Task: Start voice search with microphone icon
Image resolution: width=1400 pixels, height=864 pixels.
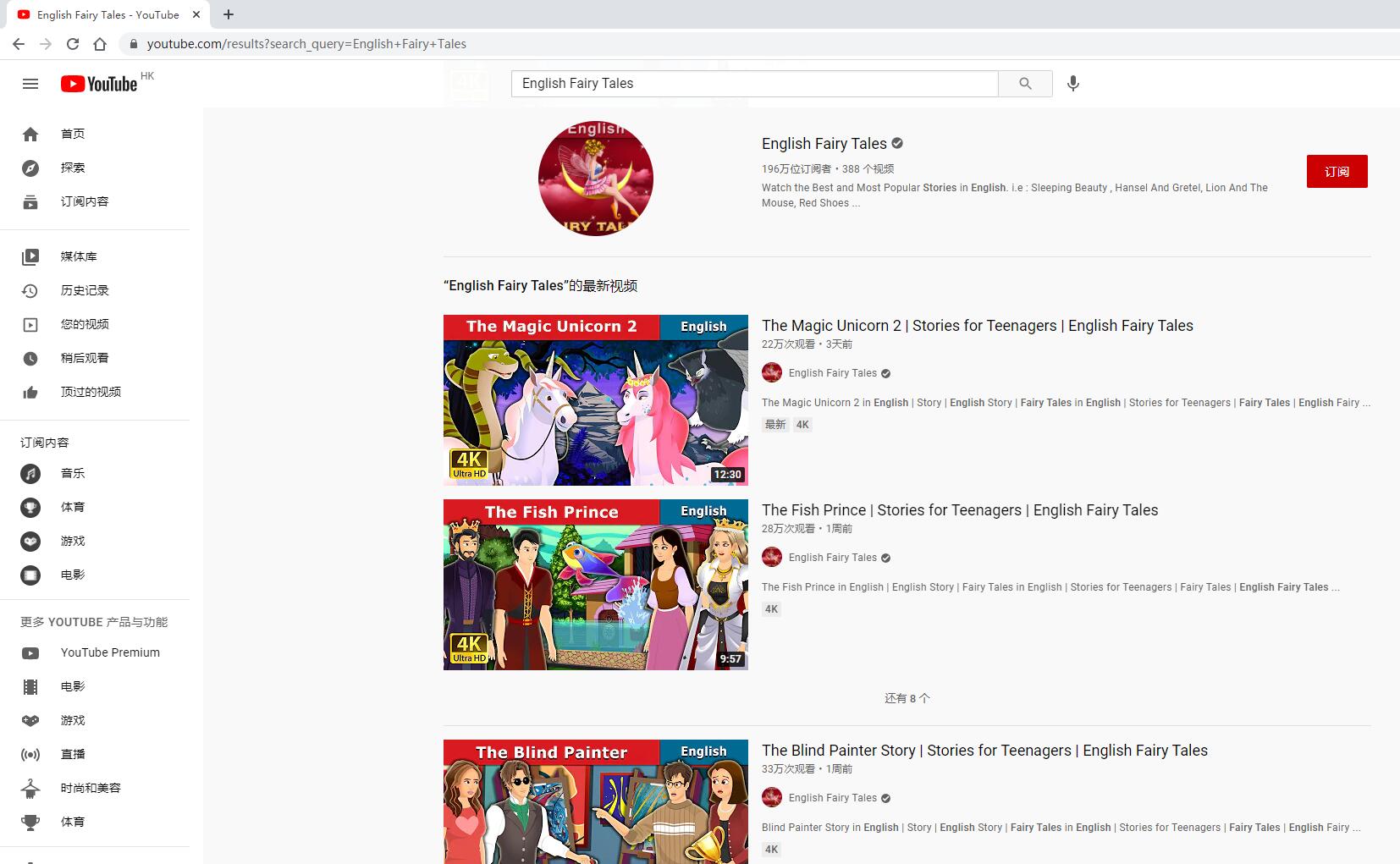Action: pyautogui.click(x=1072, y=83)
